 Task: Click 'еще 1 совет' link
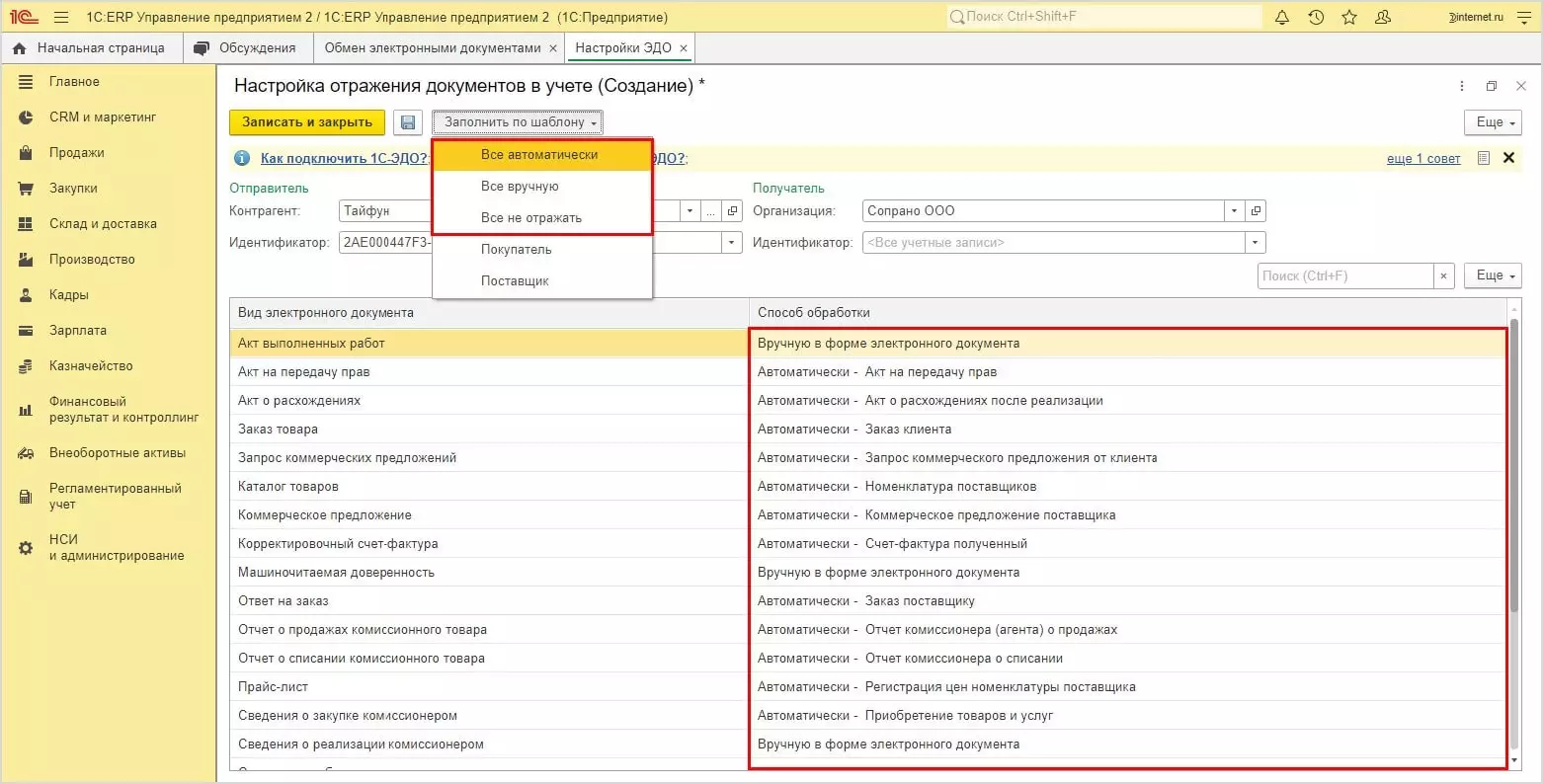(1422, 159)
